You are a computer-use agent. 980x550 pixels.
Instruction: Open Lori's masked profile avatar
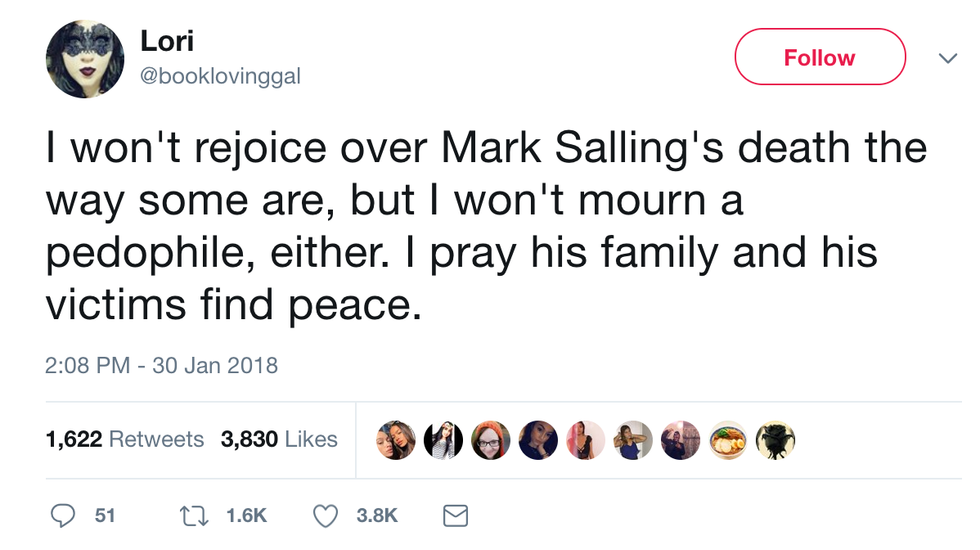point(84,60)
